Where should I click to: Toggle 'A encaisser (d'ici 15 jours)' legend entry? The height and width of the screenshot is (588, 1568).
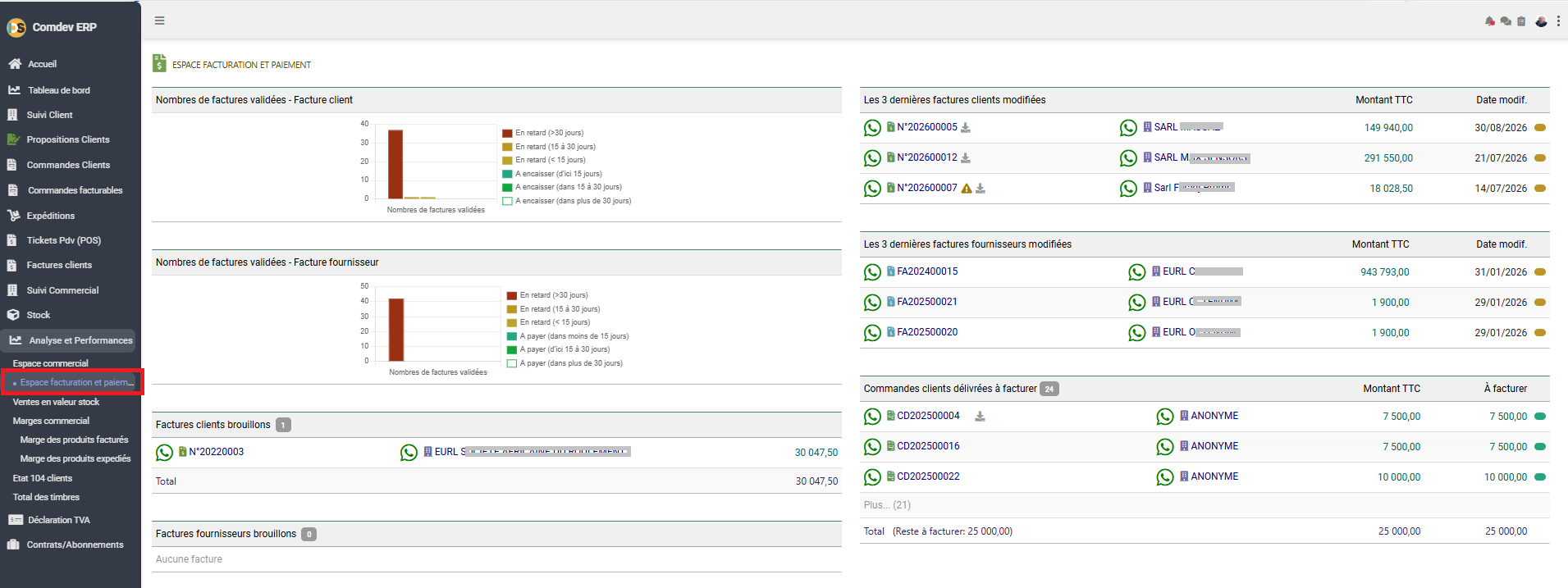(x=552, y=174)
